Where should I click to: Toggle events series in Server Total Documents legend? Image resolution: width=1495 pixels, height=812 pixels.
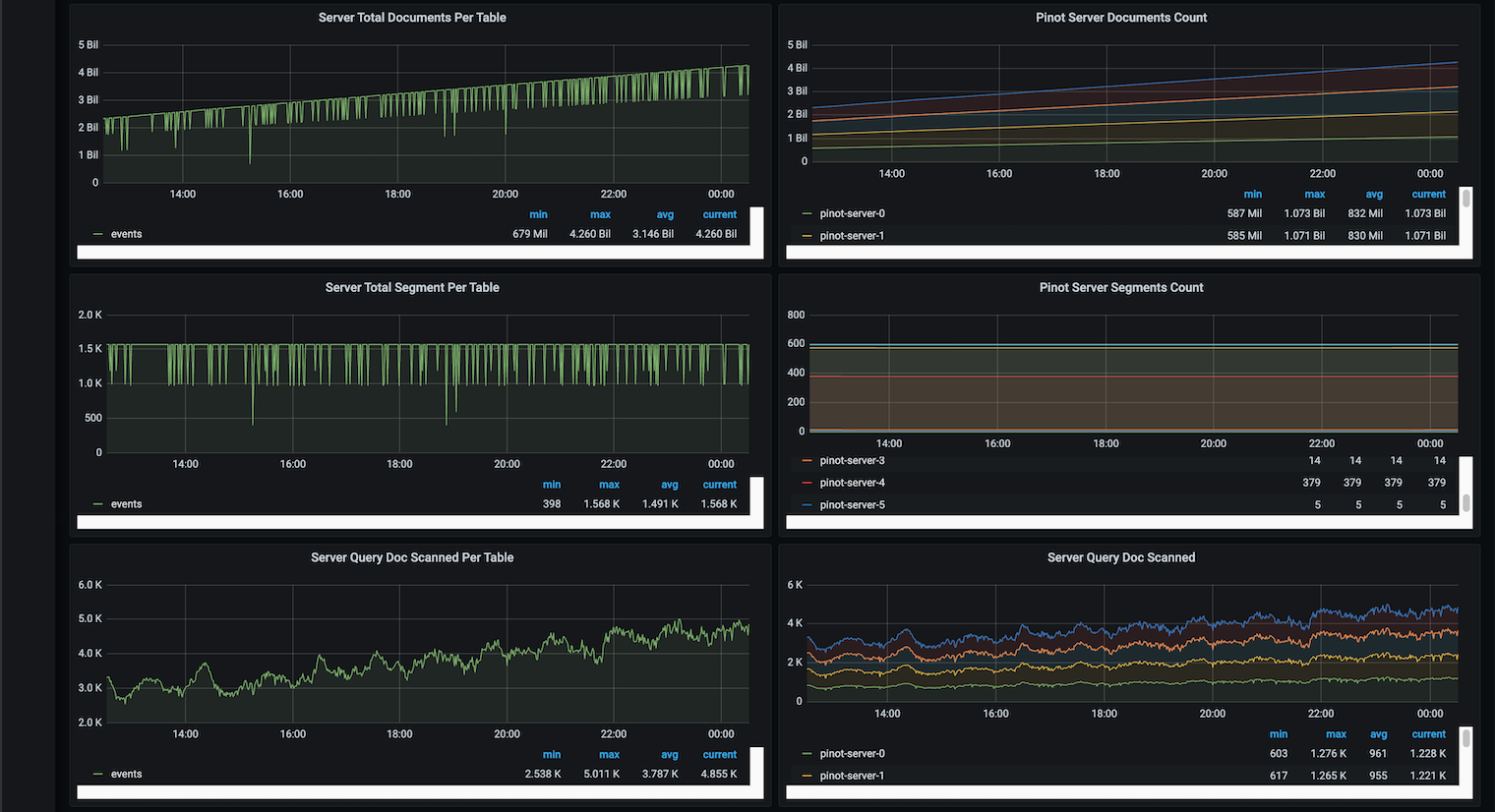pos(126,235)
